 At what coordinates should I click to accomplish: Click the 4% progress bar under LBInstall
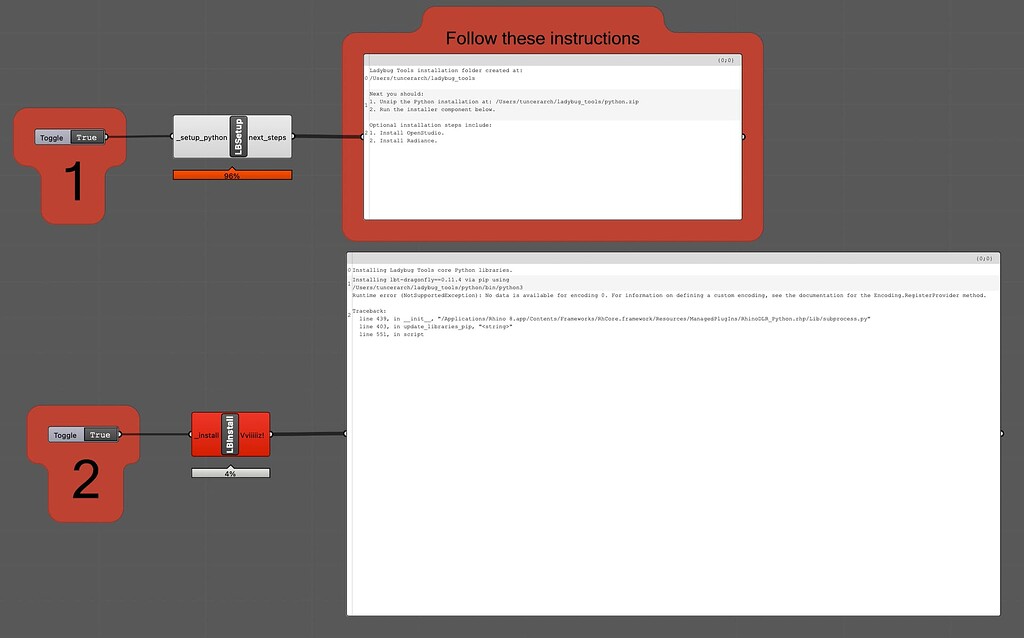230,471
